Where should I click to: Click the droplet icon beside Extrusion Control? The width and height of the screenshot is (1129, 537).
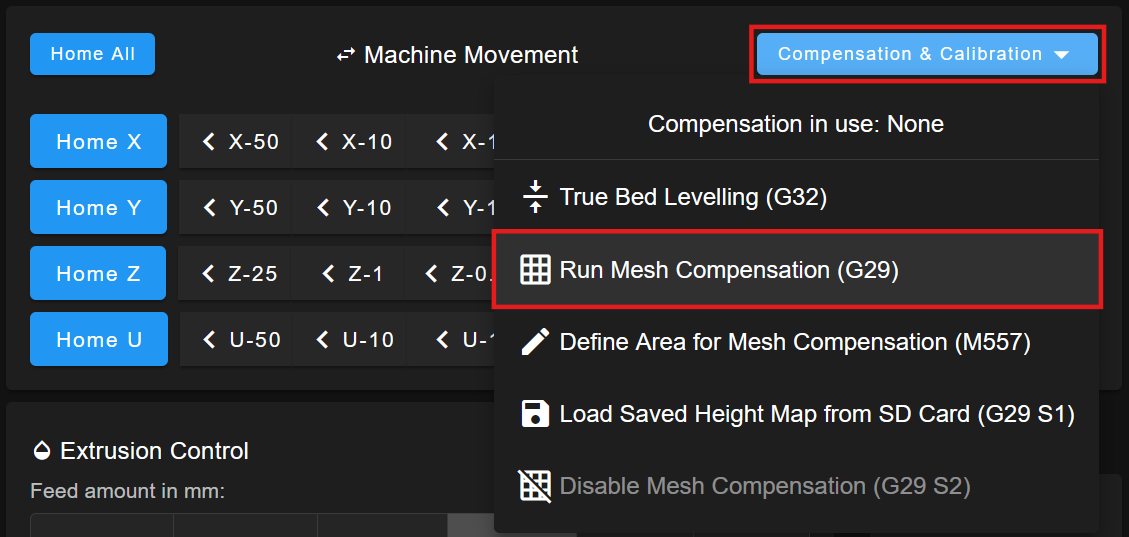pyautogui.click(x=42, y=451)
